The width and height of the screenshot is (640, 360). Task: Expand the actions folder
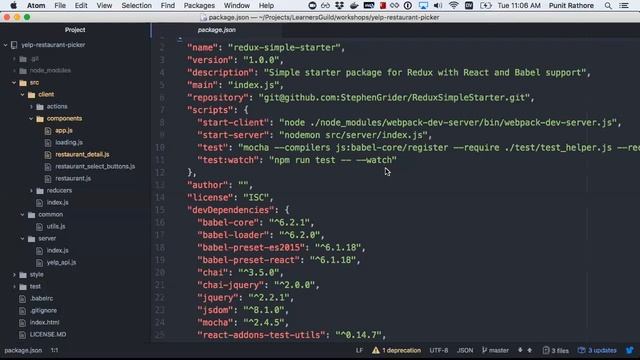(31, 107)
